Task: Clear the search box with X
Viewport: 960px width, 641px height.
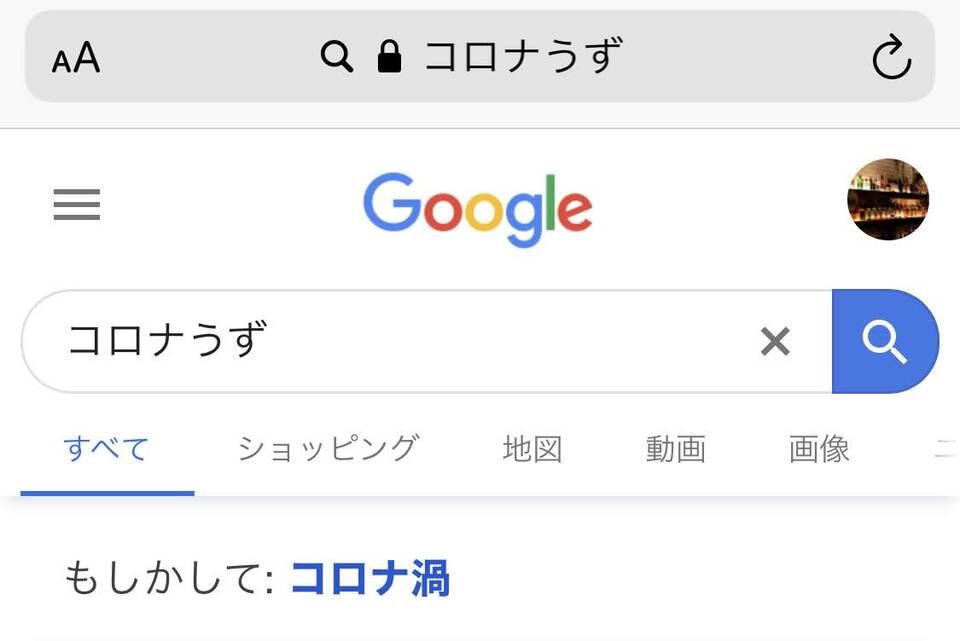Action: pyautogui.click(x=775, y=341)
